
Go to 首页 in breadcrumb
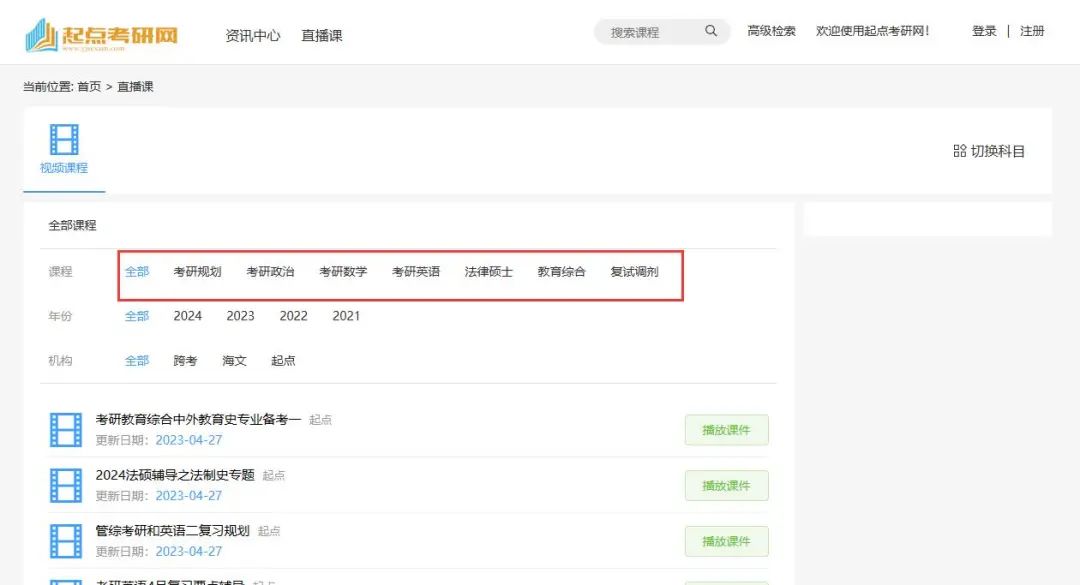89,87
